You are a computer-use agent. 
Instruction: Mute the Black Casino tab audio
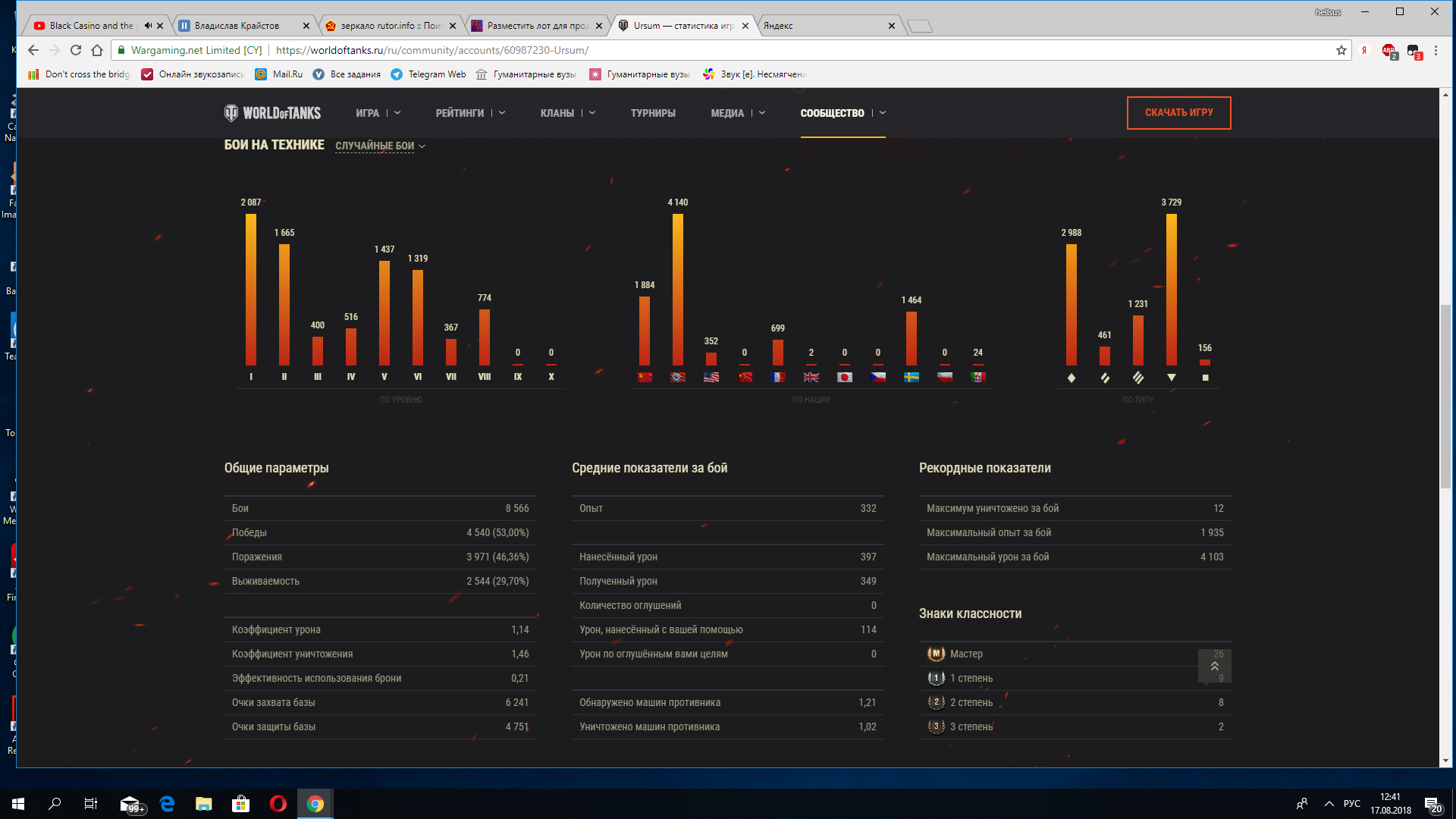(148, 26)
